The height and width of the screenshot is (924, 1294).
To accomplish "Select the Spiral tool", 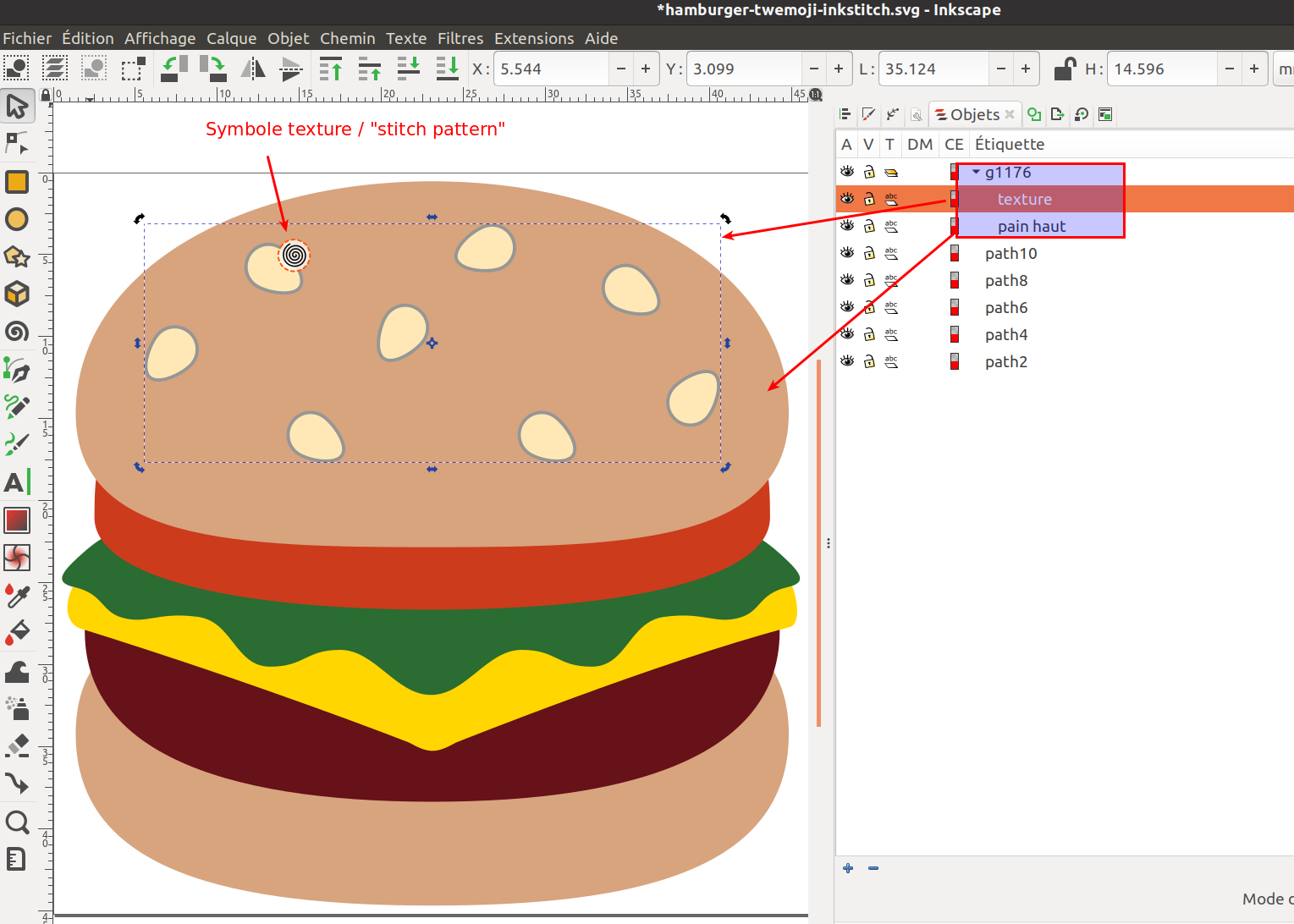I will pyautogui.click(x=17, y=331).
